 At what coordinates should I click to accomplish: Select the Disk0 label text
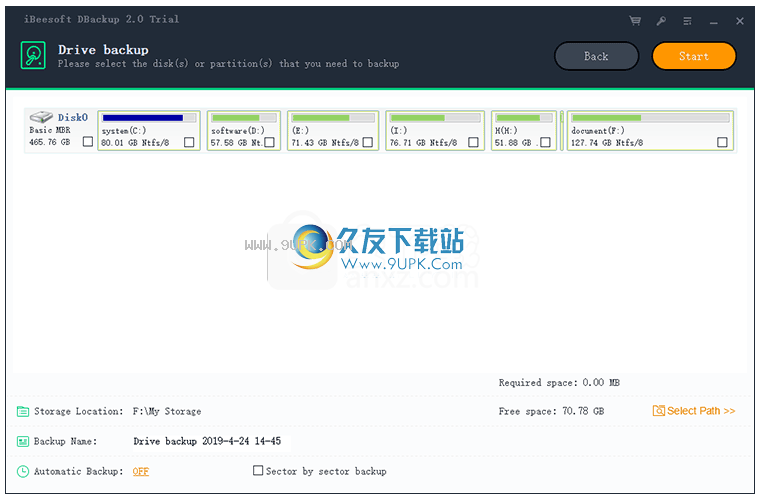[73, 118]
